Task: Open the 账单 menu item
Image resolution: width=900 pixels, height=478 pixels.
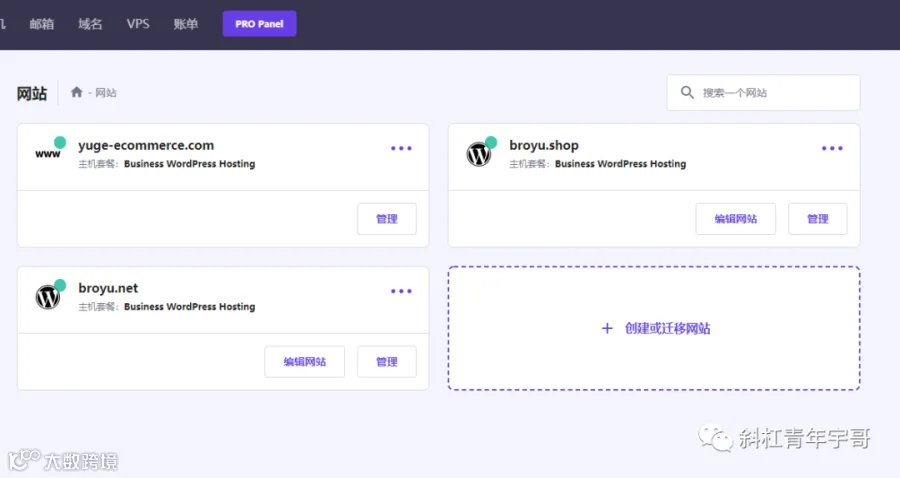Action: (186, 24)
